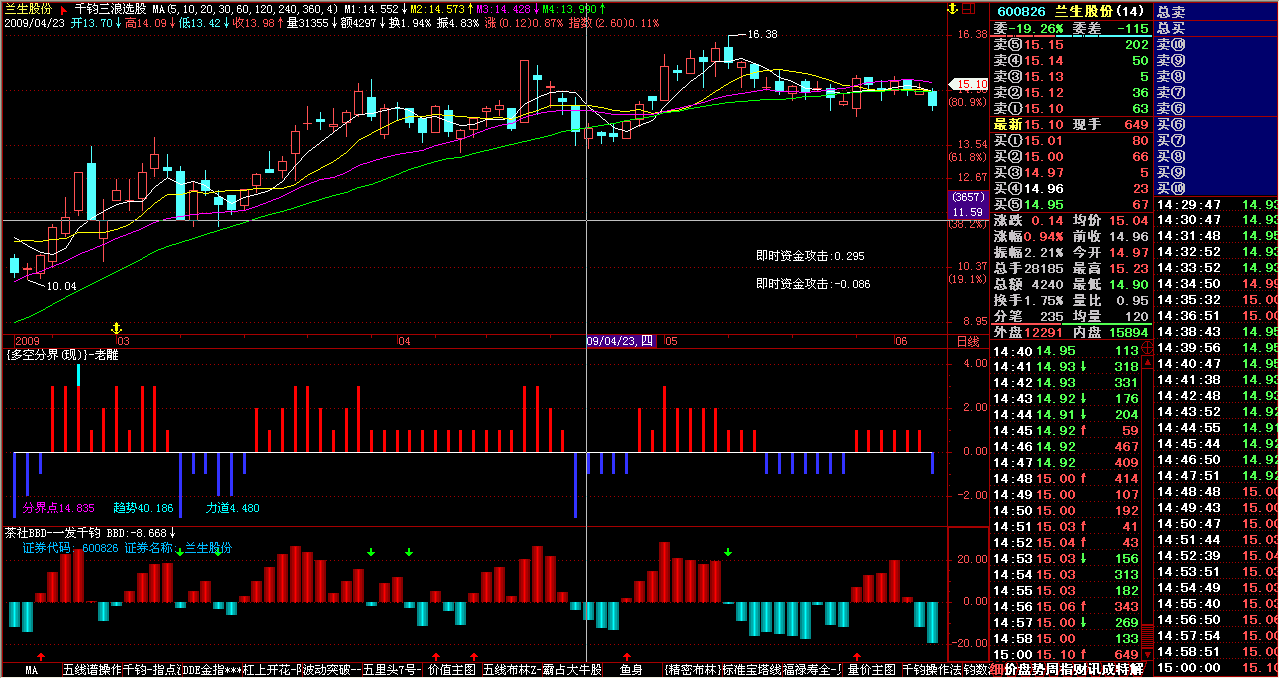Click final tick row 15:00 15.10 649
Screen dimensions: 1280x679
(x=1066, y=654)
